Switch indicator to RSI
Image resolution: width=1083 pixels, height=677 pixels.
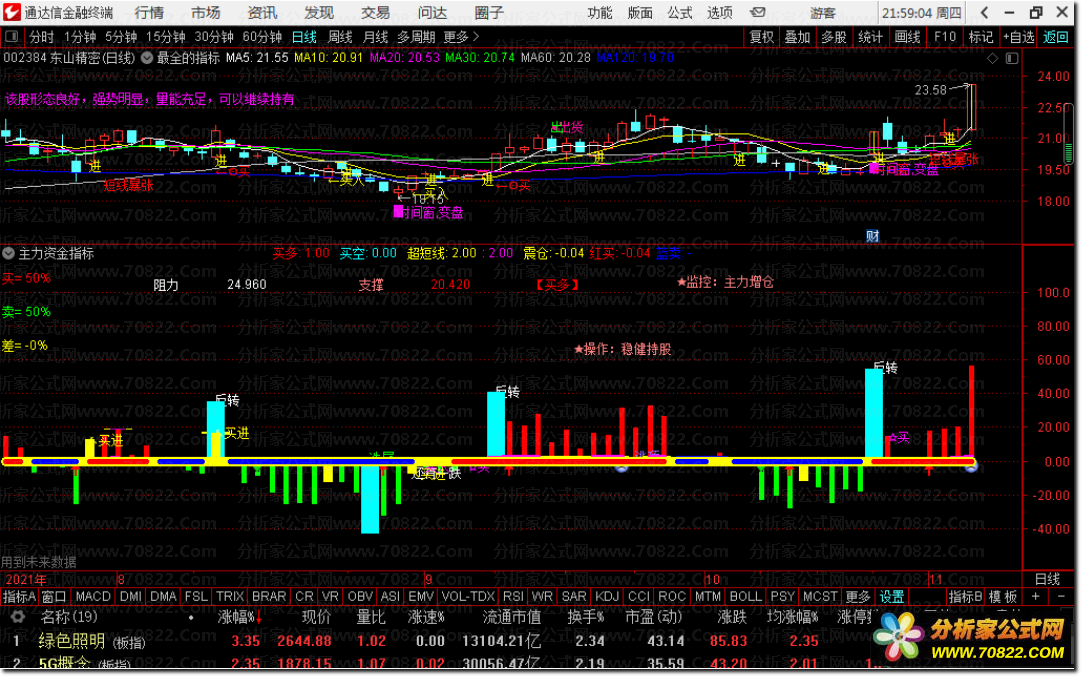pyautogui.click(x=513, y=598)
